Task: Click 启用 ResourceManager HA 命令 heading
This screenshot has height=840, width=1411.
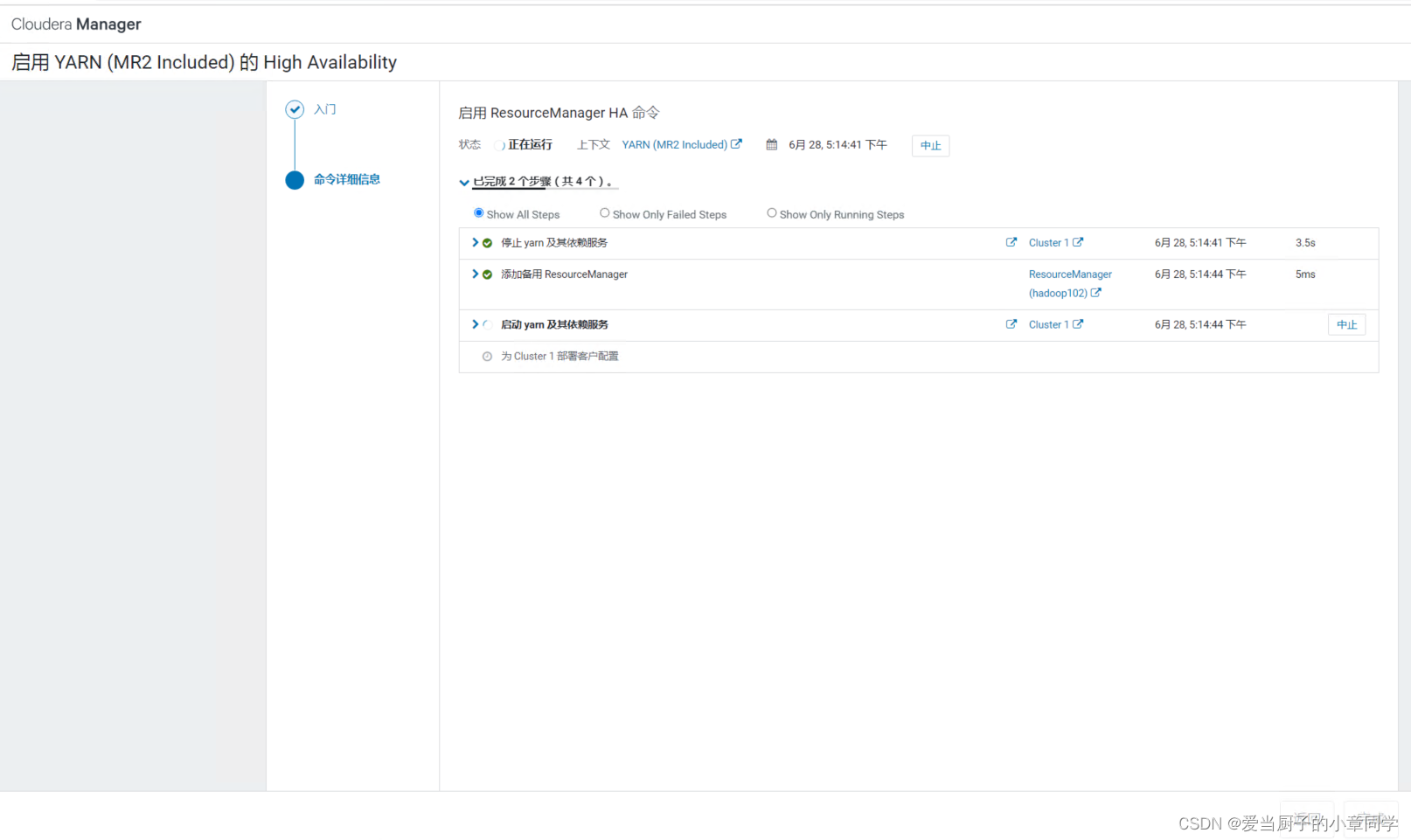Action: [559, 113]
